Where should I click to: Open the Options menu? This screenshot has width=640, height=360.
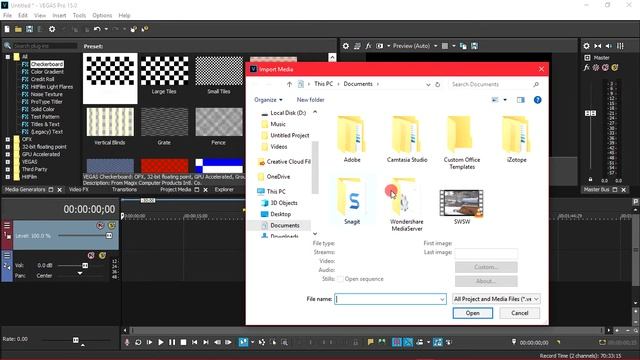click(x=102, y=16)
